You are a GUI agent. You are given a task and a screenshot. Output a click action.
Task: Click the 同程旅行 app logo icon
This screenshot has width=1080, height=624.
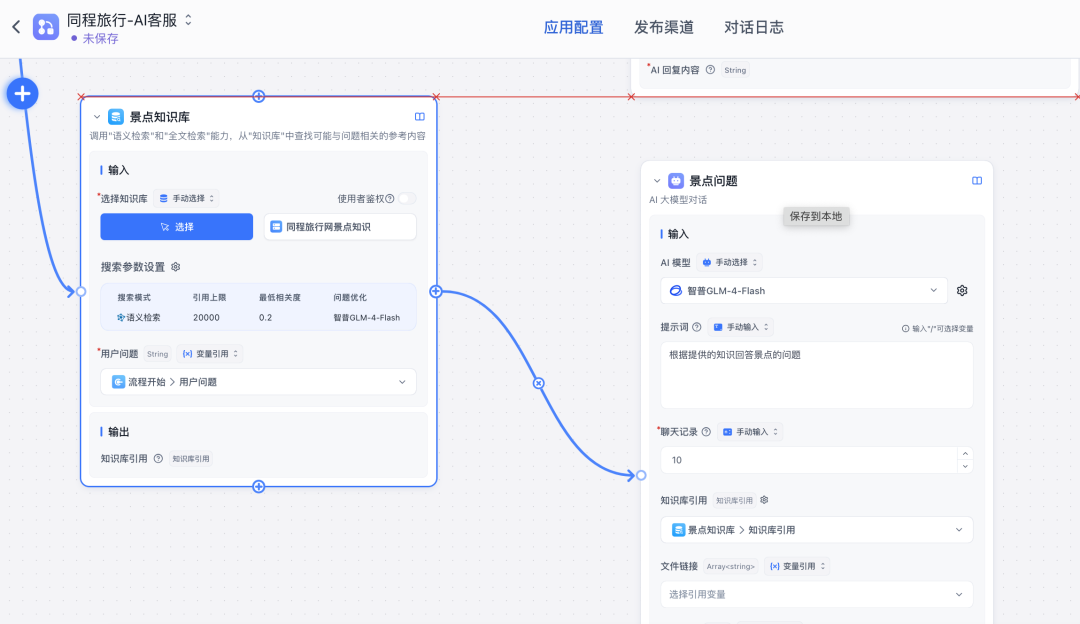(x=46, y=27)
